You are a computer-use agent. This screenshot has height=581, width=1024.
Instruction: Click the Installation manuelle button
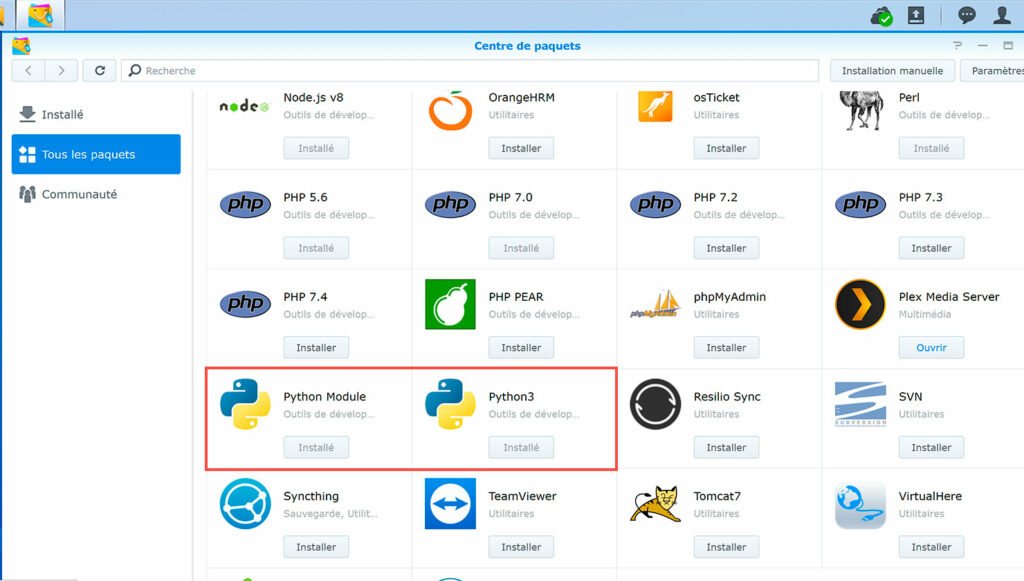tap(892, 71)
